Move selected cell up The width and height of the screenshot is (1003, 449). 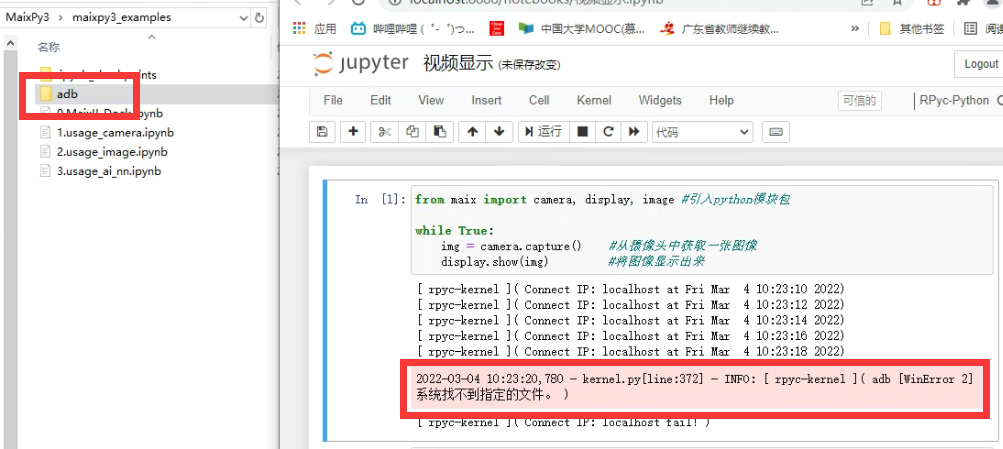point(473,132)
